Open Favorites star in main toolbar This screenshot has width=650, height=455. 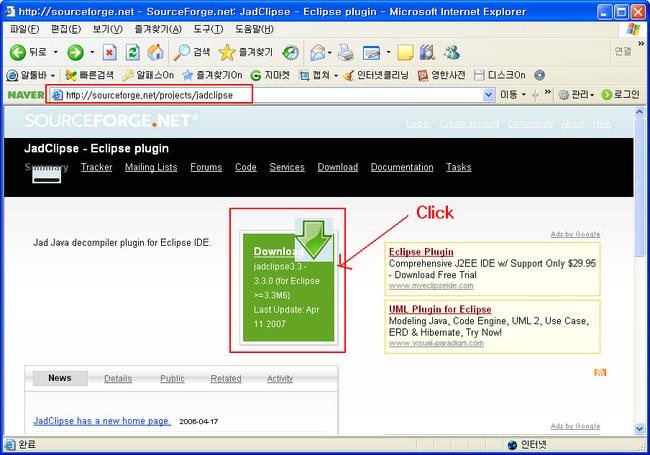[x=245, y=52]
